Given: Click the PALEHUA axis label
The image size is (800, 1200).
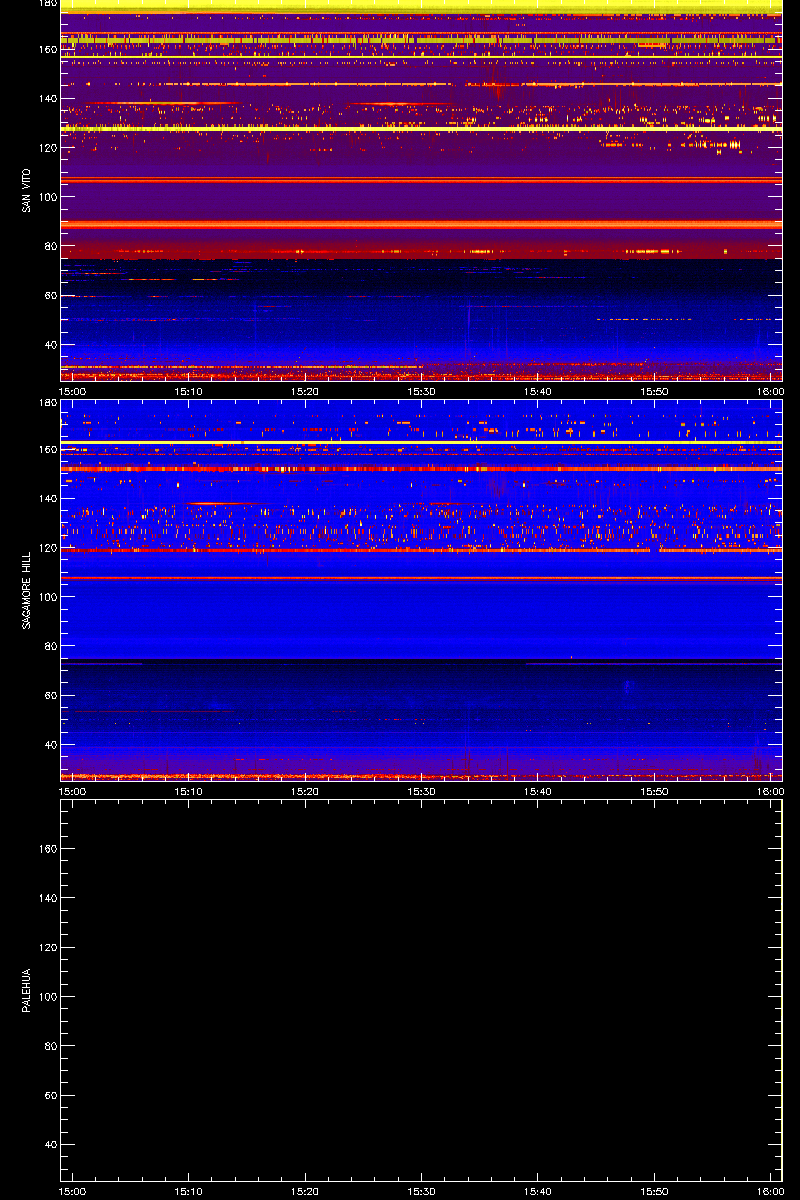Looking at the screenshot, I should pos(25,990).
